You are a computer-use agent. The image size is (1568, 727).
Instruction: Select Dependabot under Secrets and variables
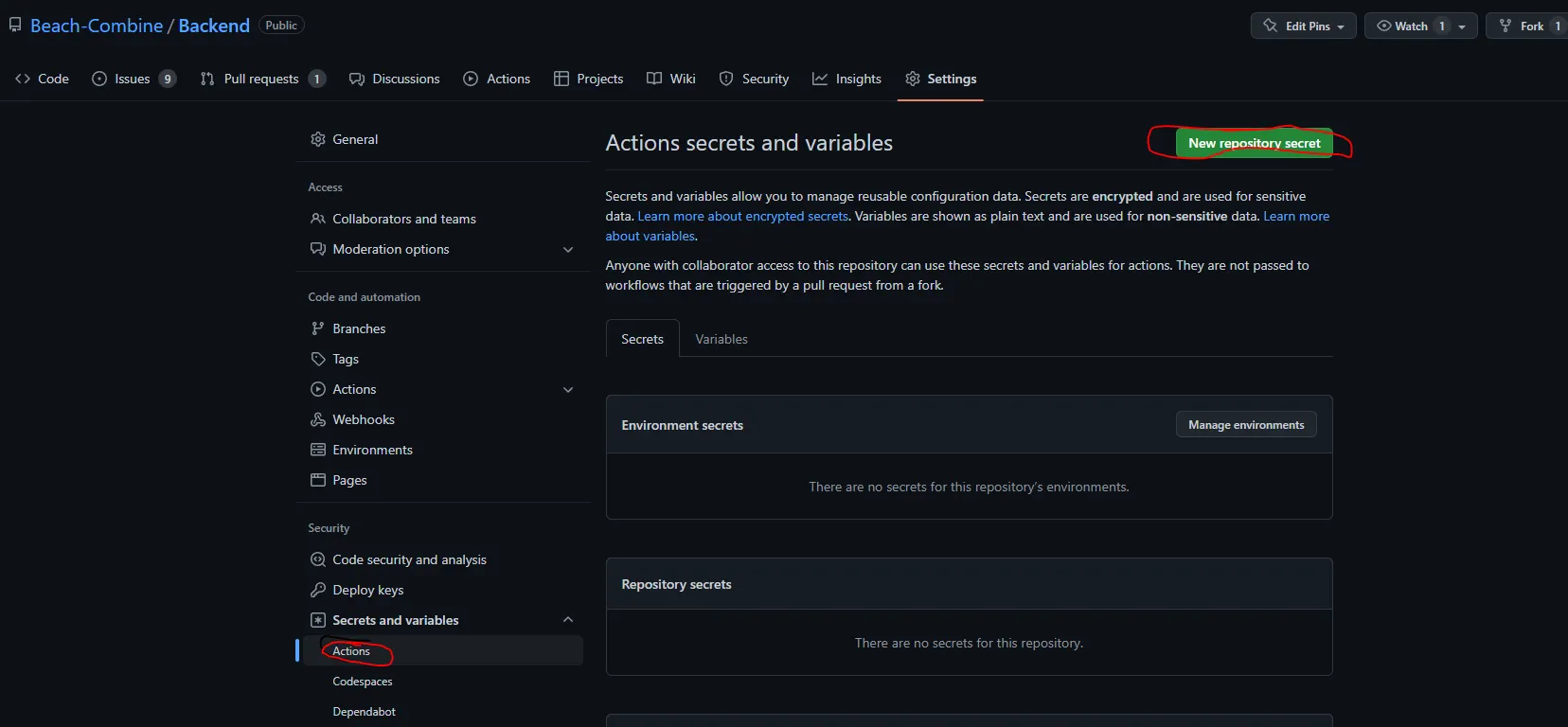tap(364, 712)
